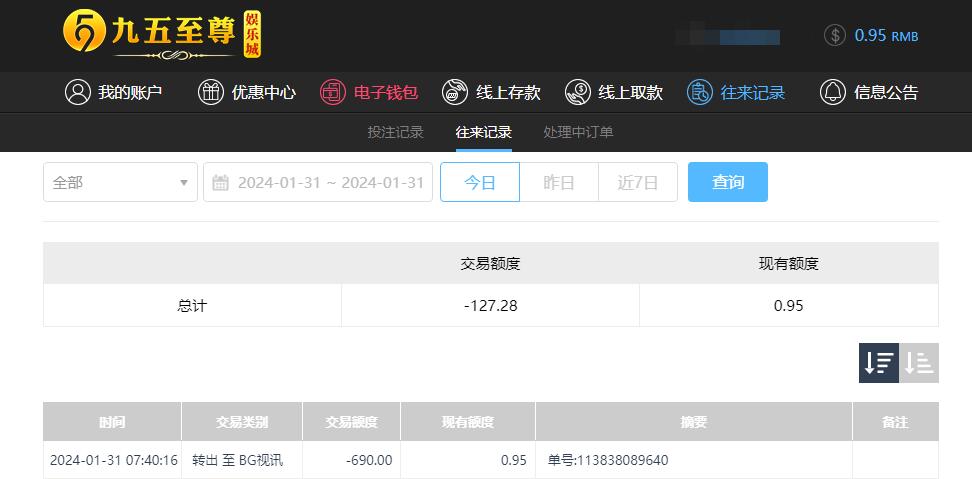This screenshot has width=972, height=479.
Task: Click the 九五至尊 logo
Action: tap(162, 35)
